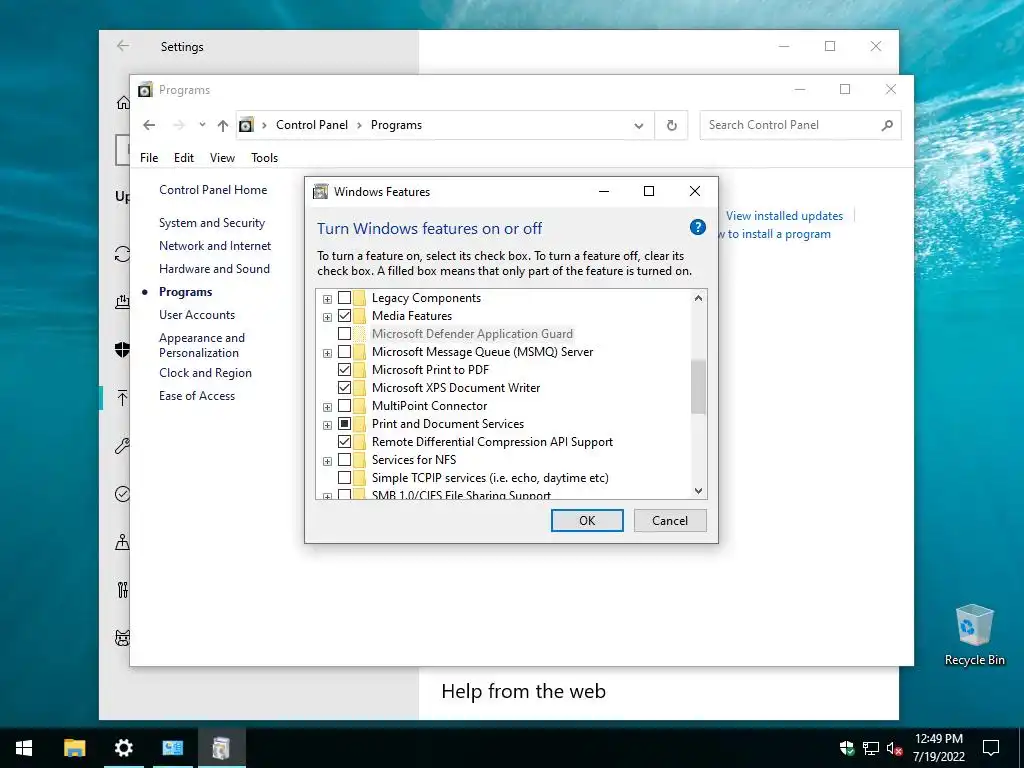Switch to Control Panel taskbar icon
The image size is (1024, 768).
[173, 748]
